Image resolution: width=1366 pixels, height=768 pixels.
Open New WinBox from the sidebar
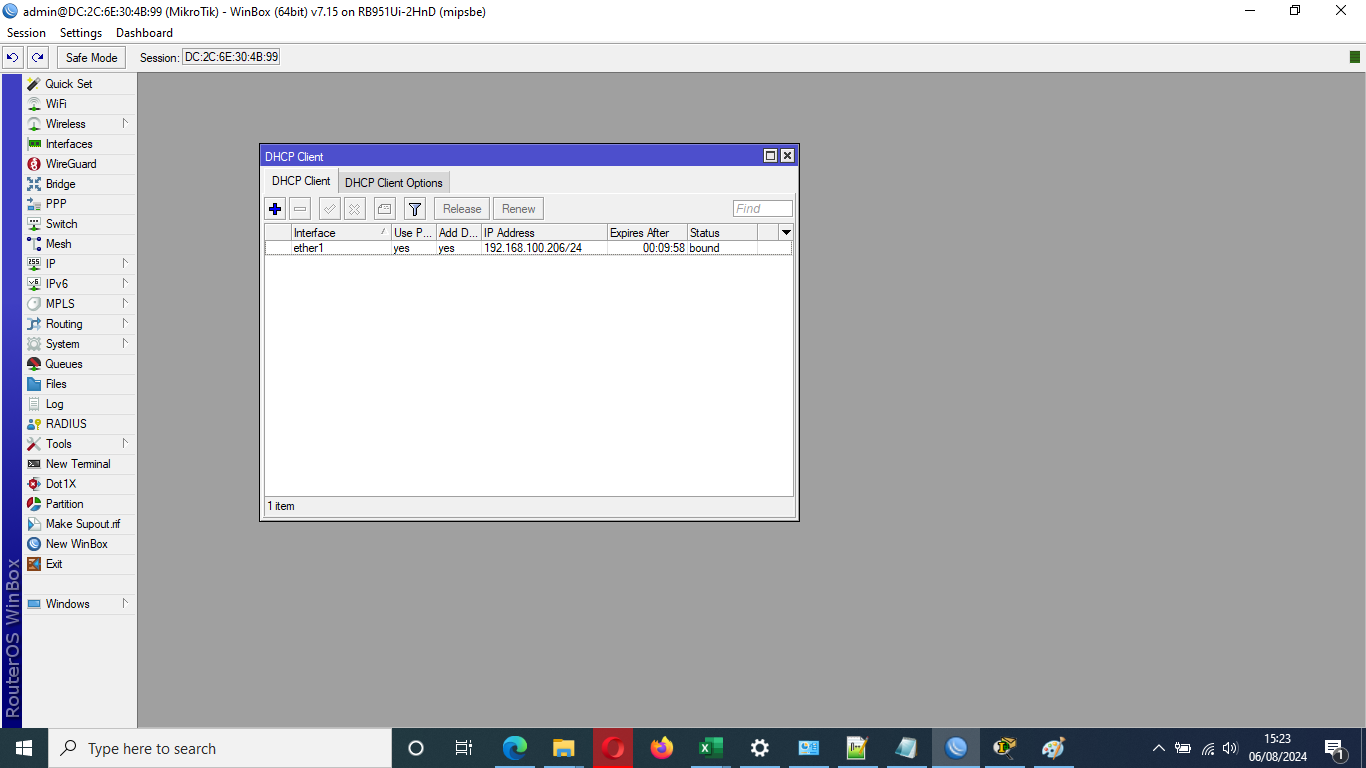[80, 544]
